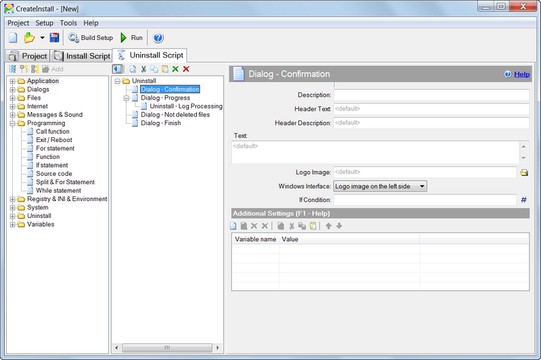Click the red X delete icon in script toolbar
The width and height of the screenshot is (541, 360).
pyautogui.click(x=186, y=69)
